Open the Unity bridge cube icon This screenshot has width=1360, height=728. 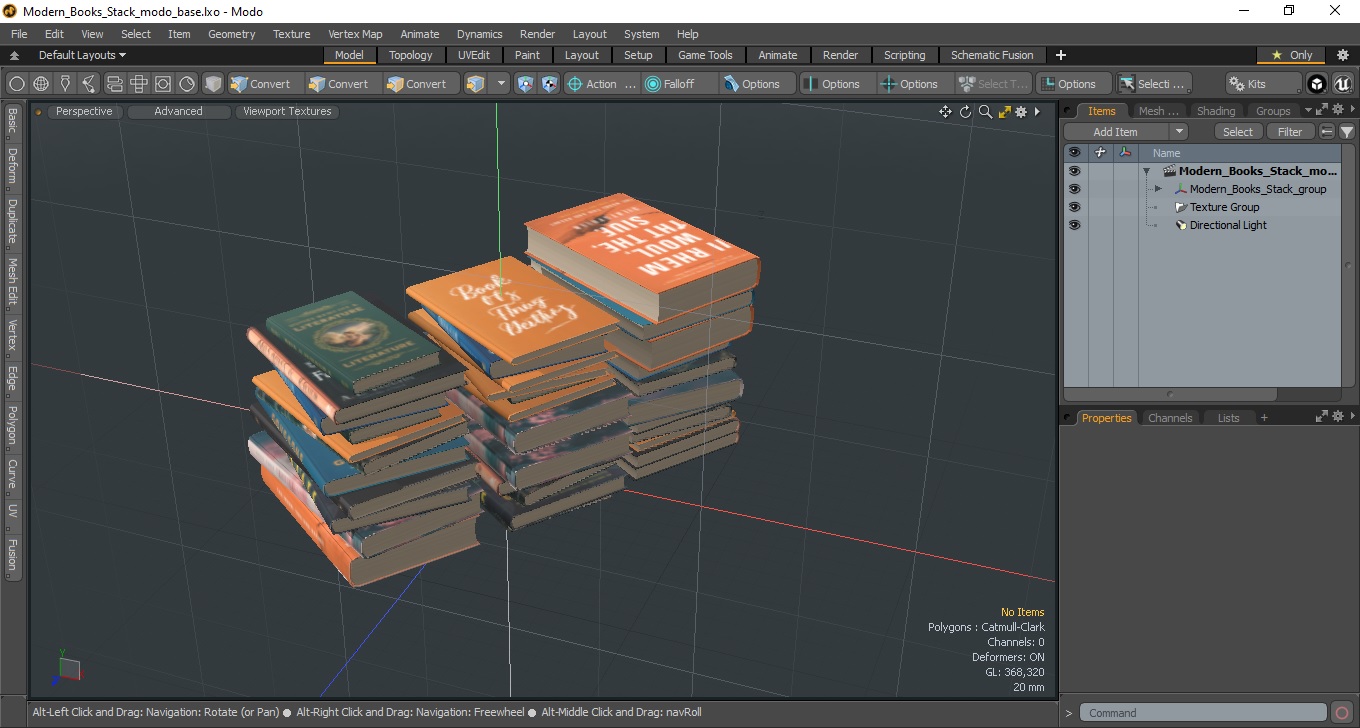pos(1317,84)
